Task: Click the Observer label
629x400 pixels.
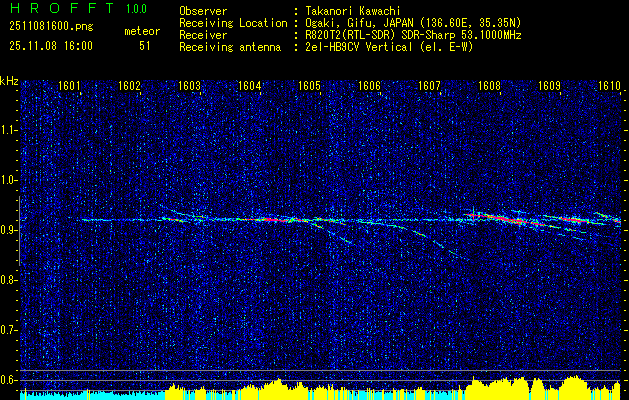Action: point(203,11)
